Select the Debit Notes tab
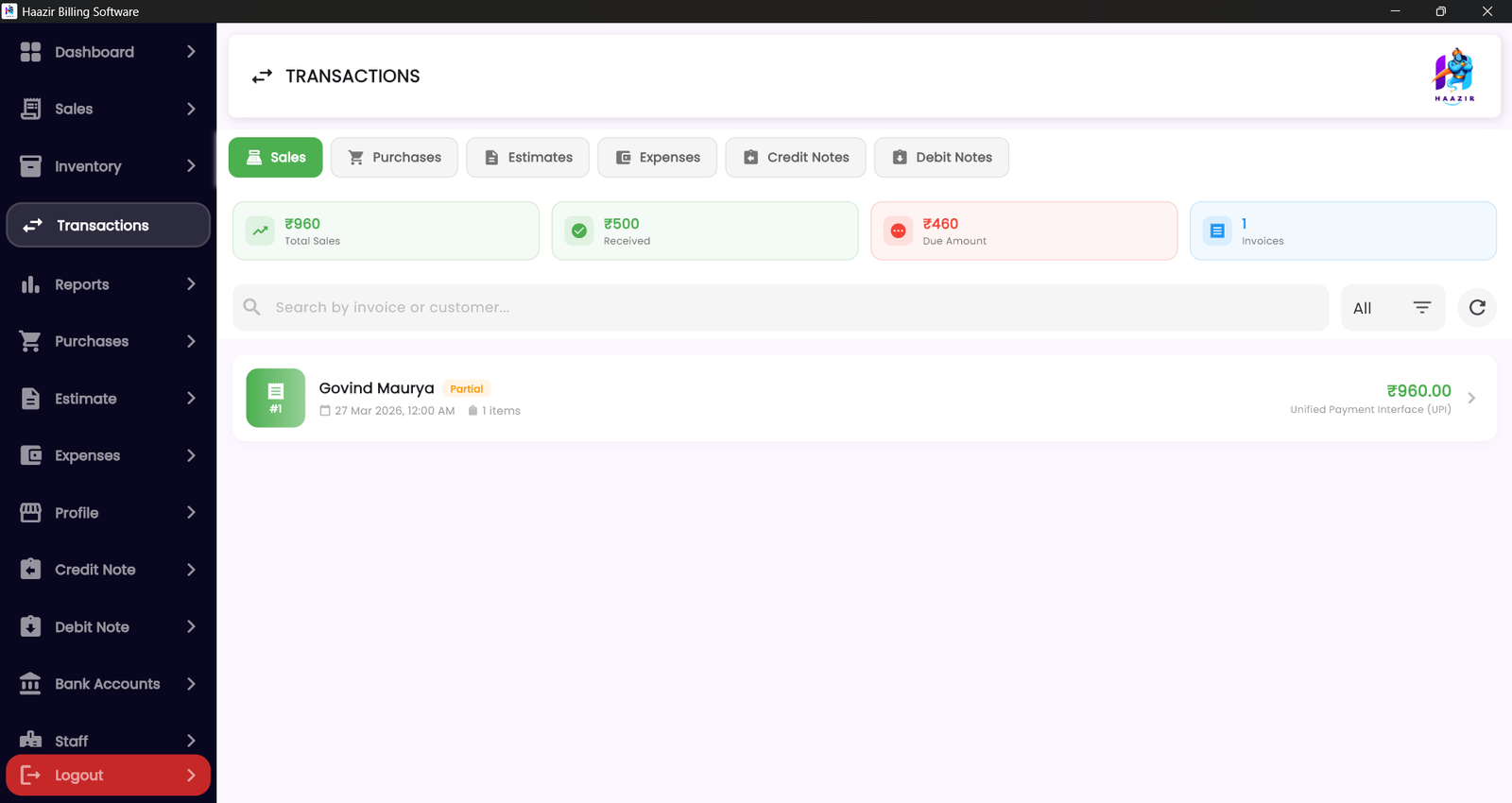The width and height of the screenshot is (1512, 803). pos(940,158)
